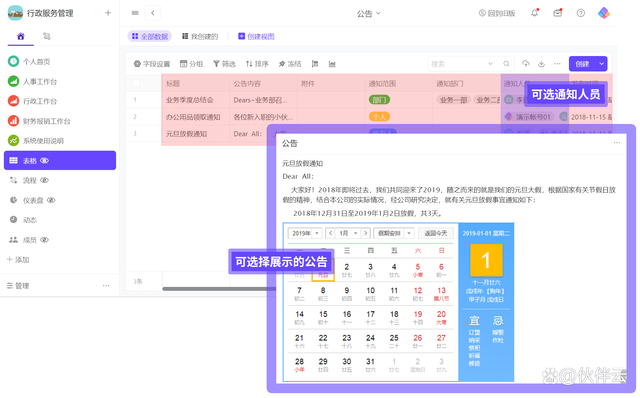Expand the 创建 button dropdown arrow
Screen dimensions: 640x398
pos(601,64)
